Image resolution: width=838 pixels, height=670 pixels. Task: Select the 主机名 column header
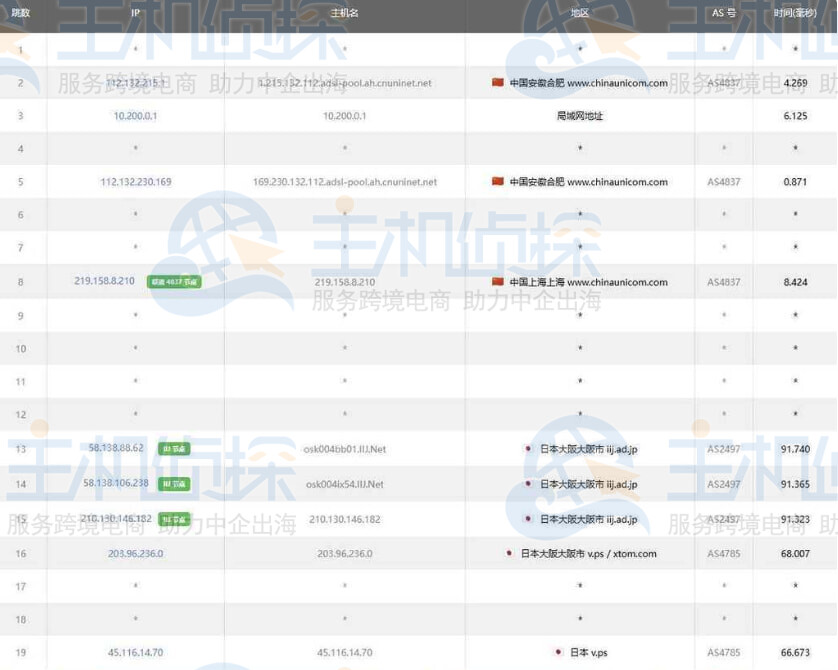[x=344, y=13]
